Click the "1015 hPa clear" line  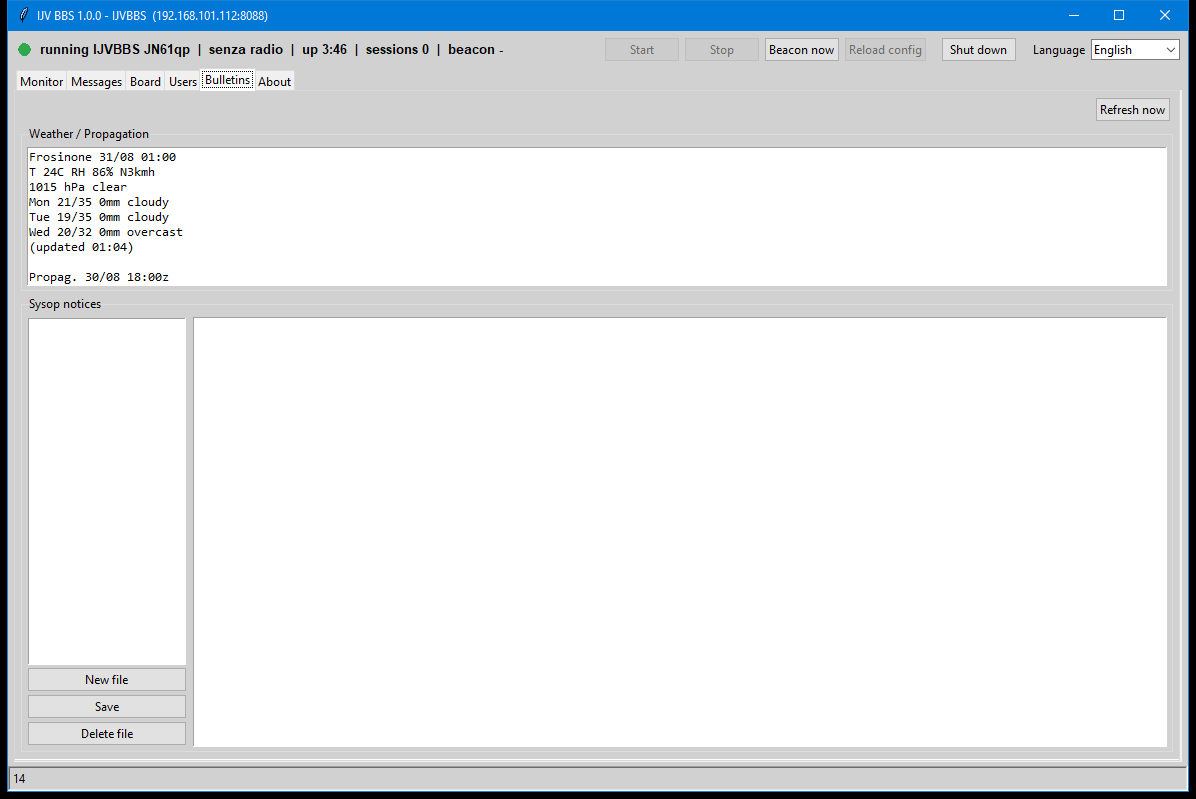pyautogui.click(x=78, y=187)
